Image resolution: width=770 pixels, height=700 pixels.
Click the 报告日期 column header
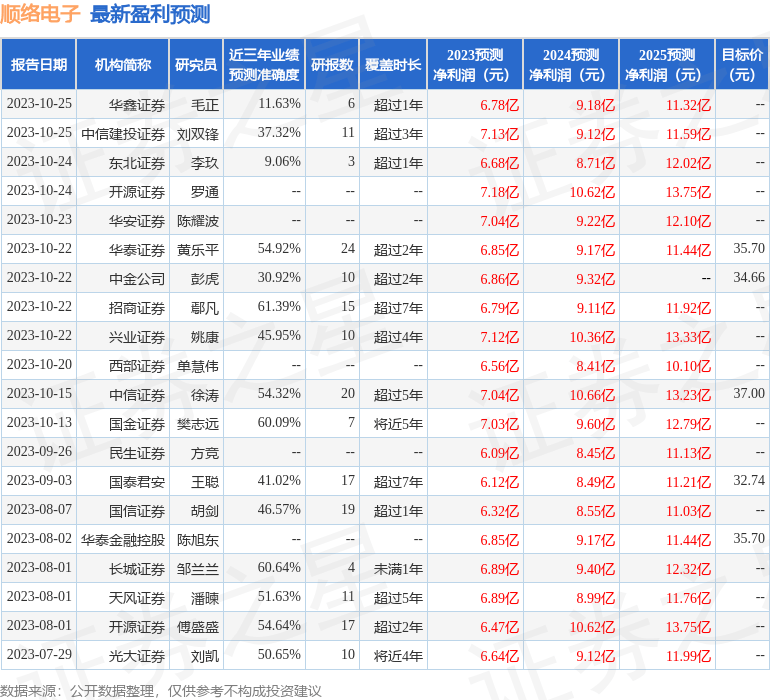point(38,64)
